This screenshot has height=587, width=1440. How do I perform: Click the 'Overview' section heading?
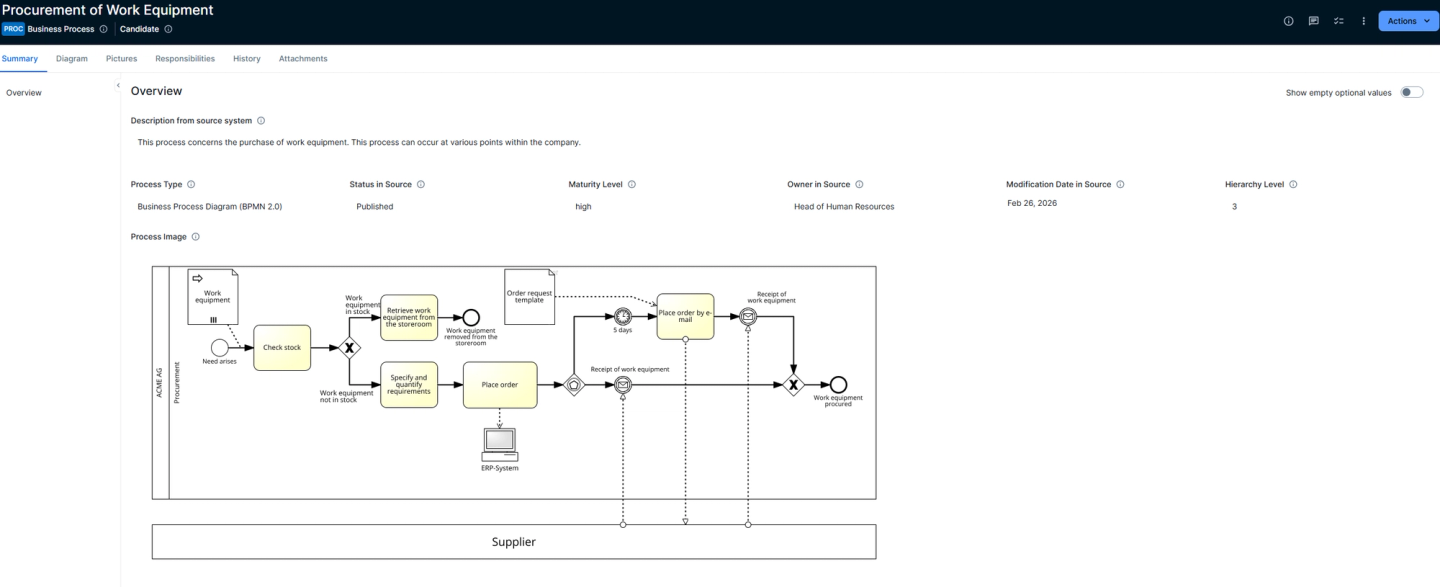156,91
